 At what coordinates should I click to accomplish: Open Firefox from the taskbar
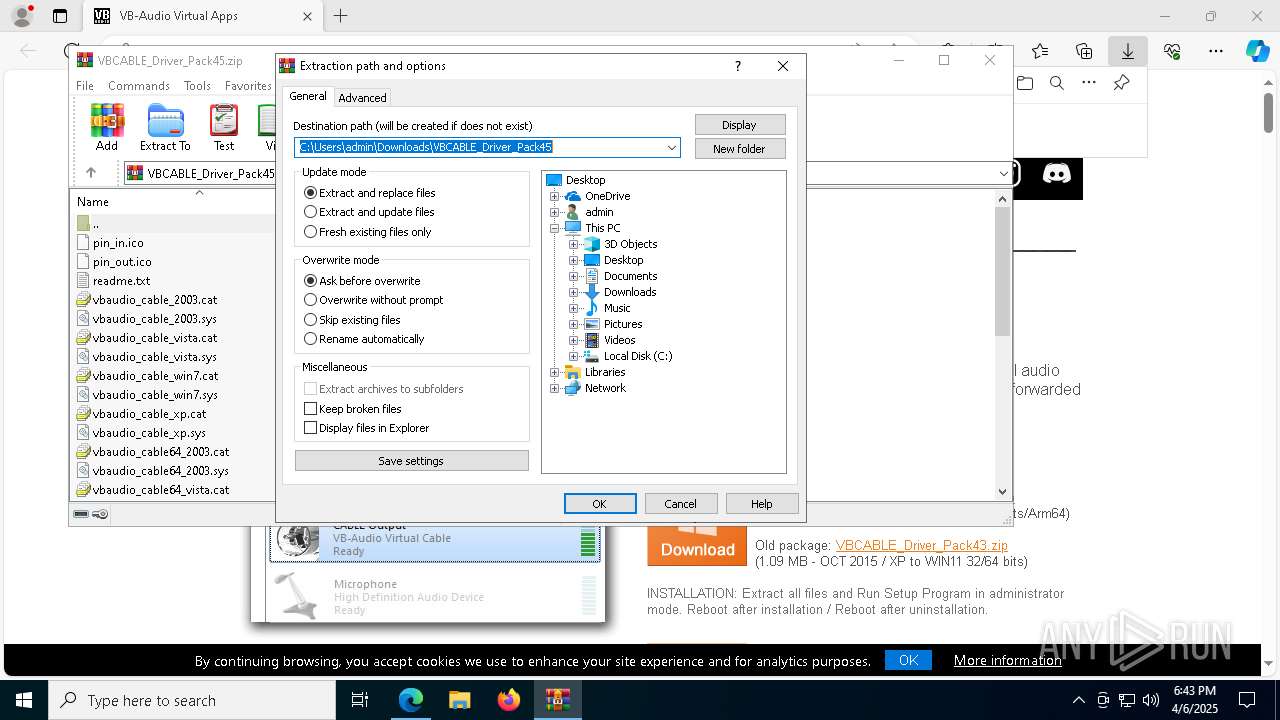[509, 700]
